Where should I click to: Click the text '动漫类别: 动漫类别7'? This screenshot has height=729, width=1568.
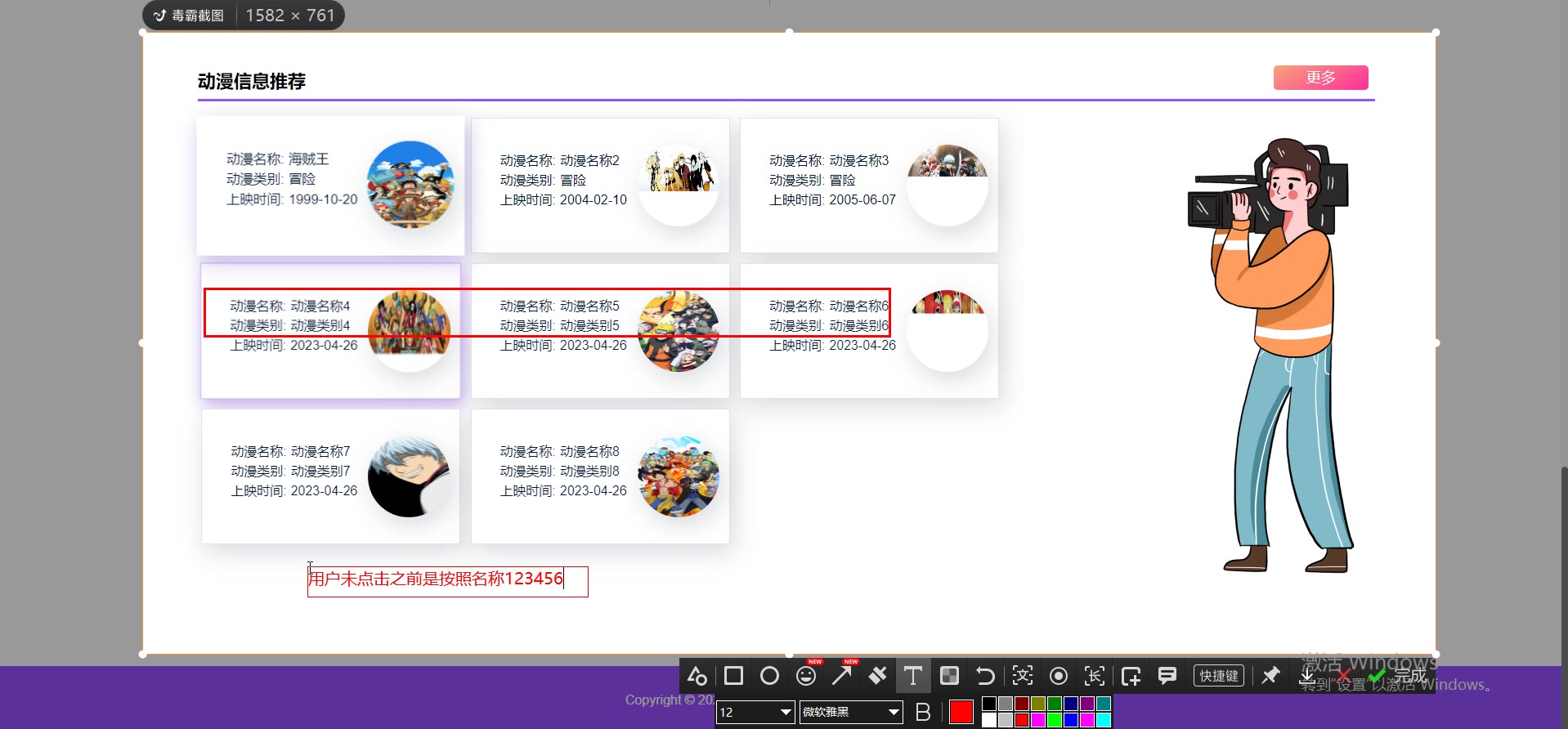coord(290,472)
